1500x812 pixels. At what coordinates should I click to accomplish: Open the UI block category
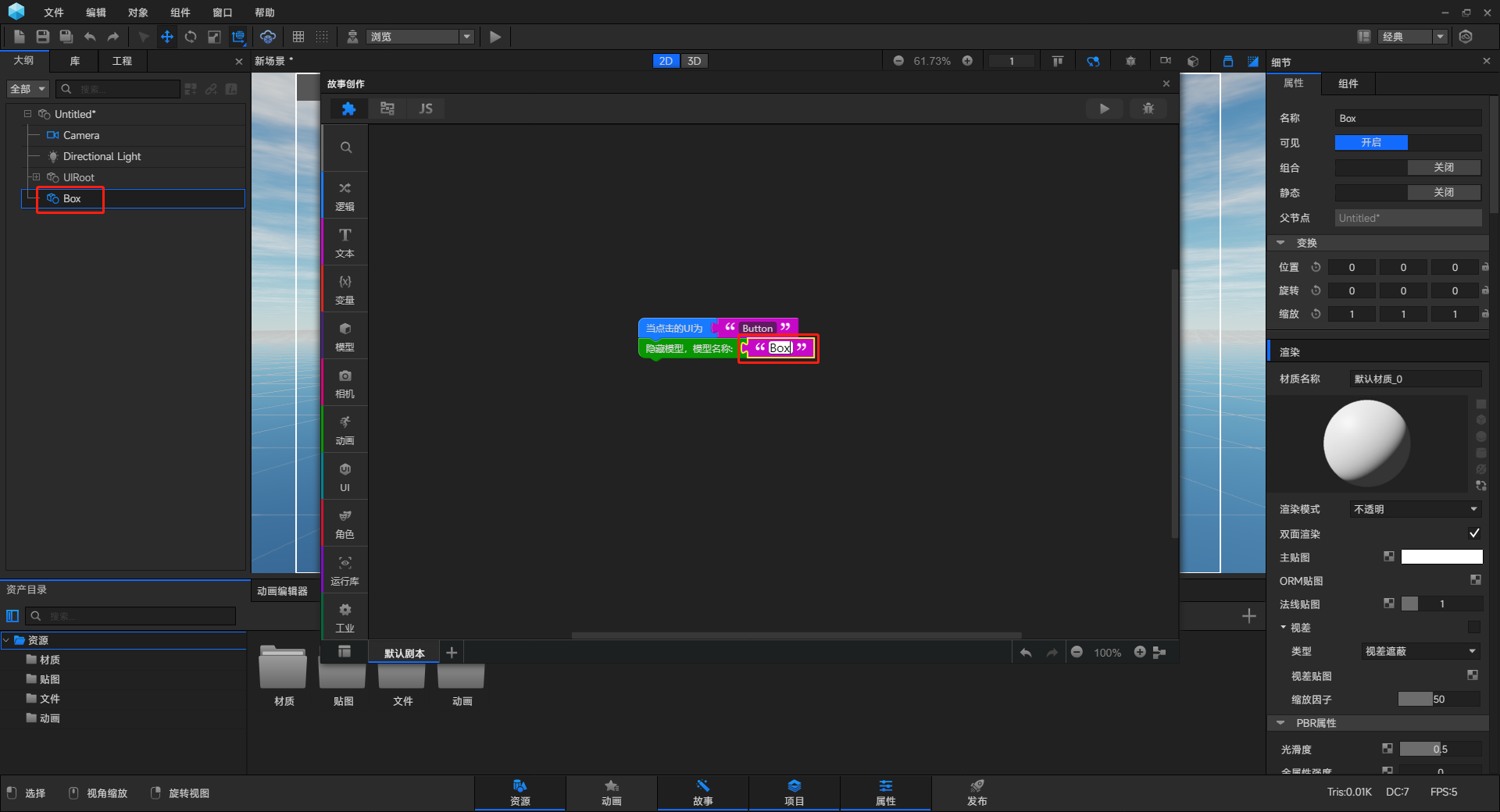click(x=345, y=477)
